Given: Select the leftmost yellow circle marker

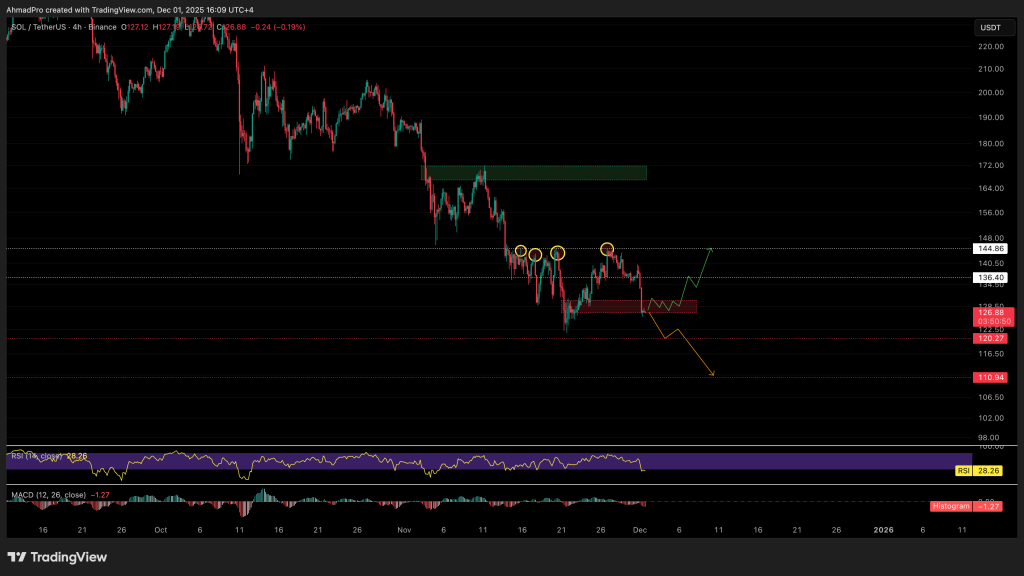Looking at the screenshot, I should pyautogui.click(x=520, y=251).
